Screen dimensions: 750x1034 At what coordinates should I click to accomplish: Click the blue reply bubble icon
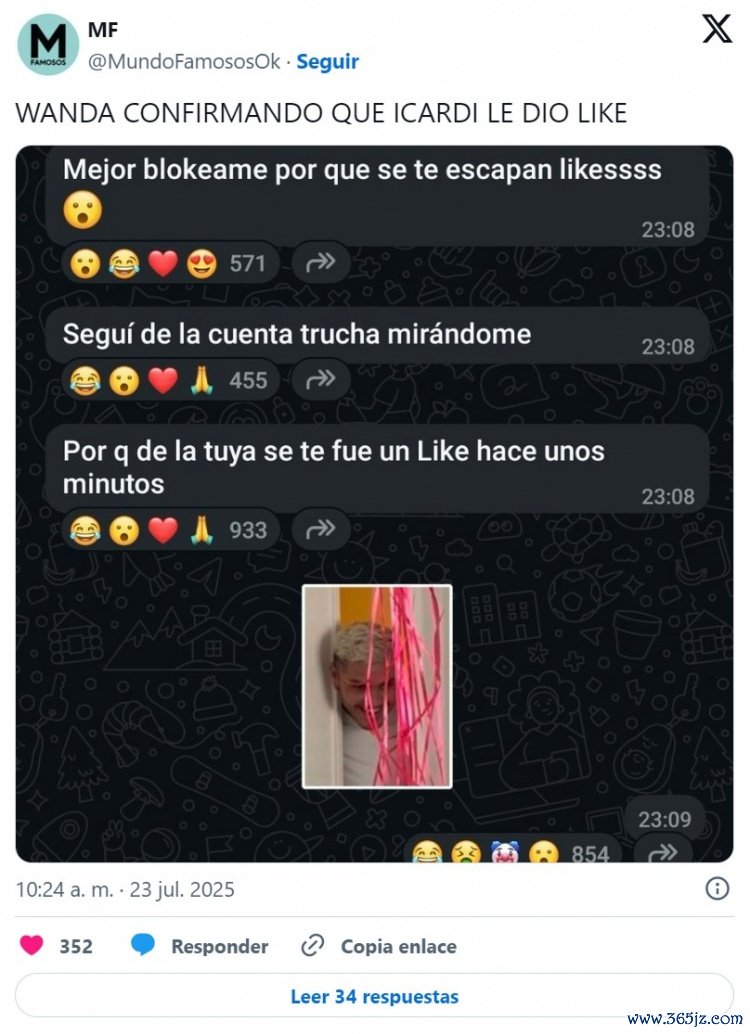pyautogui.click(x=142, y=945)
